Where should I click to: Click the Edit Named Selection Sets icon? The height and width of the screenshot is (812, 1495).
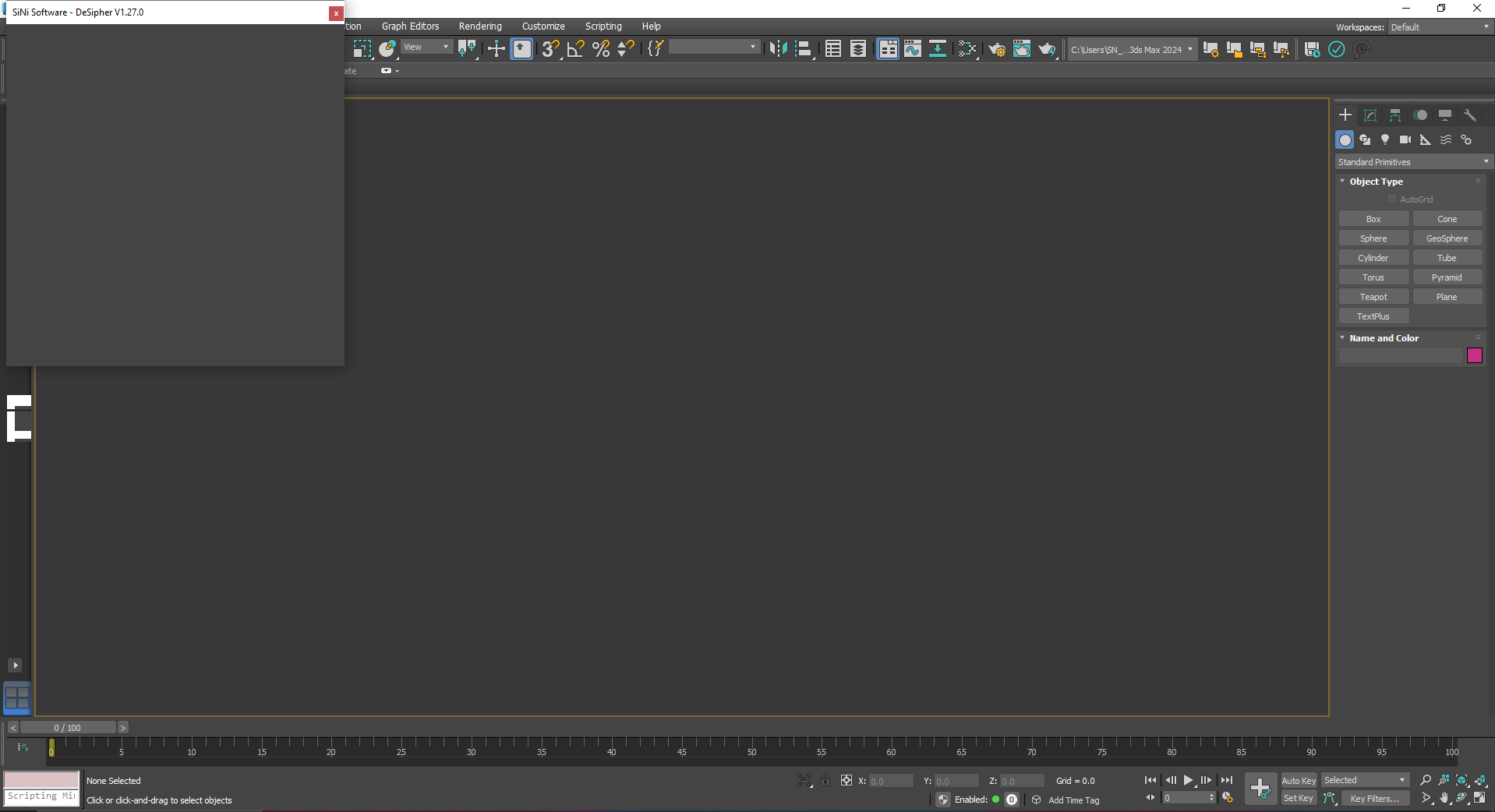click(656, 49)
